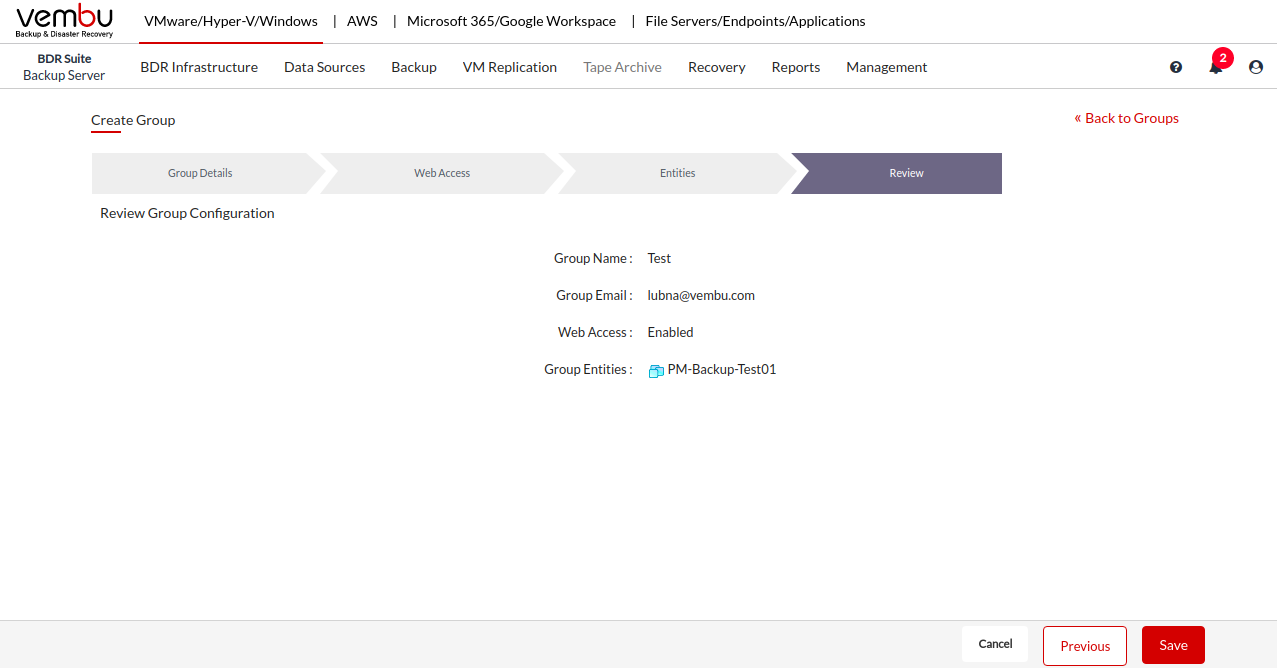The image size is (1277, 668).
Task: Open File Servers/Endpoints/Applications tab
Action: (x=756, y=21)
